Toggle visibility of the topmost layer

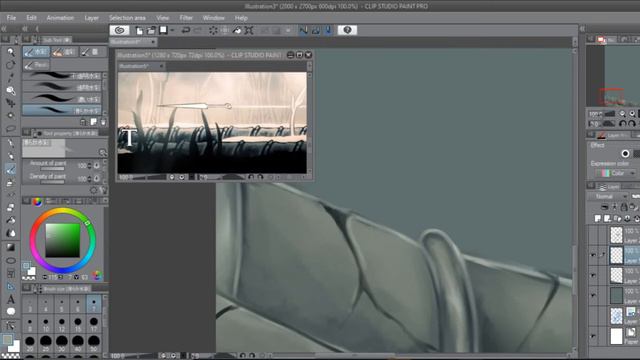pos(593,235)
